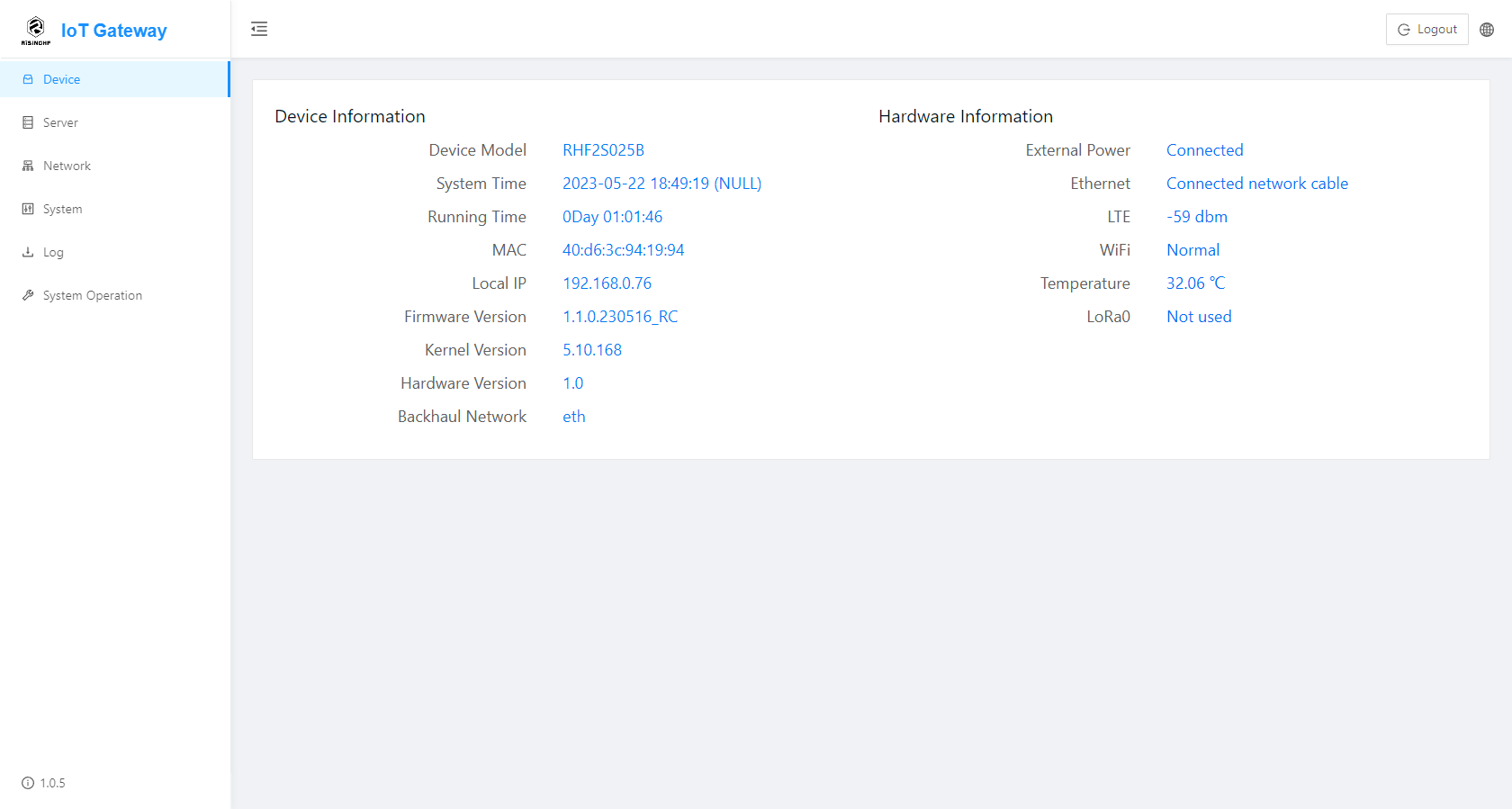This screenshot has width=1512, height=809.
Task: Click the Server menu icon
Action: 28,122
